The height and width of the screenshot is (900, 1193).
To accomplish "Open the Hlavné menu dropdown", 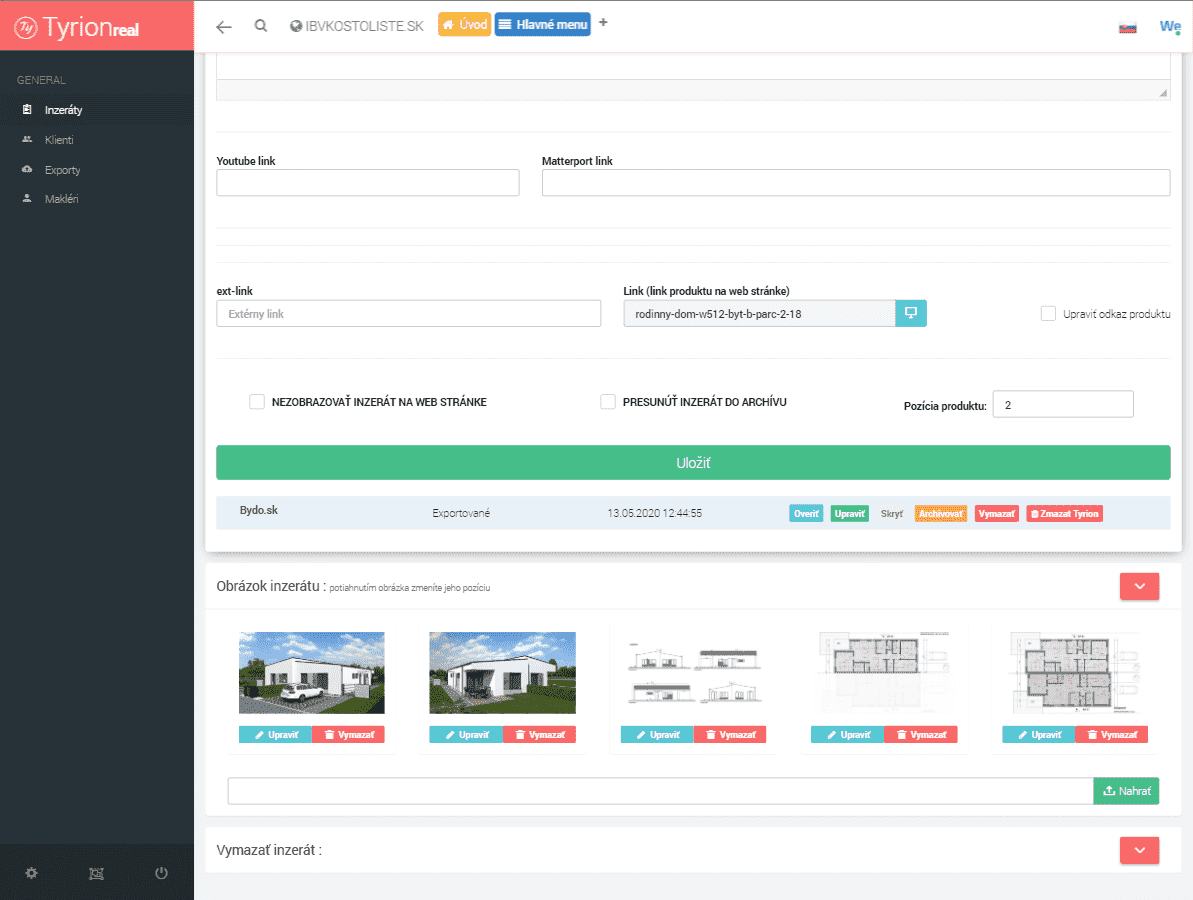I will [542, 25].
